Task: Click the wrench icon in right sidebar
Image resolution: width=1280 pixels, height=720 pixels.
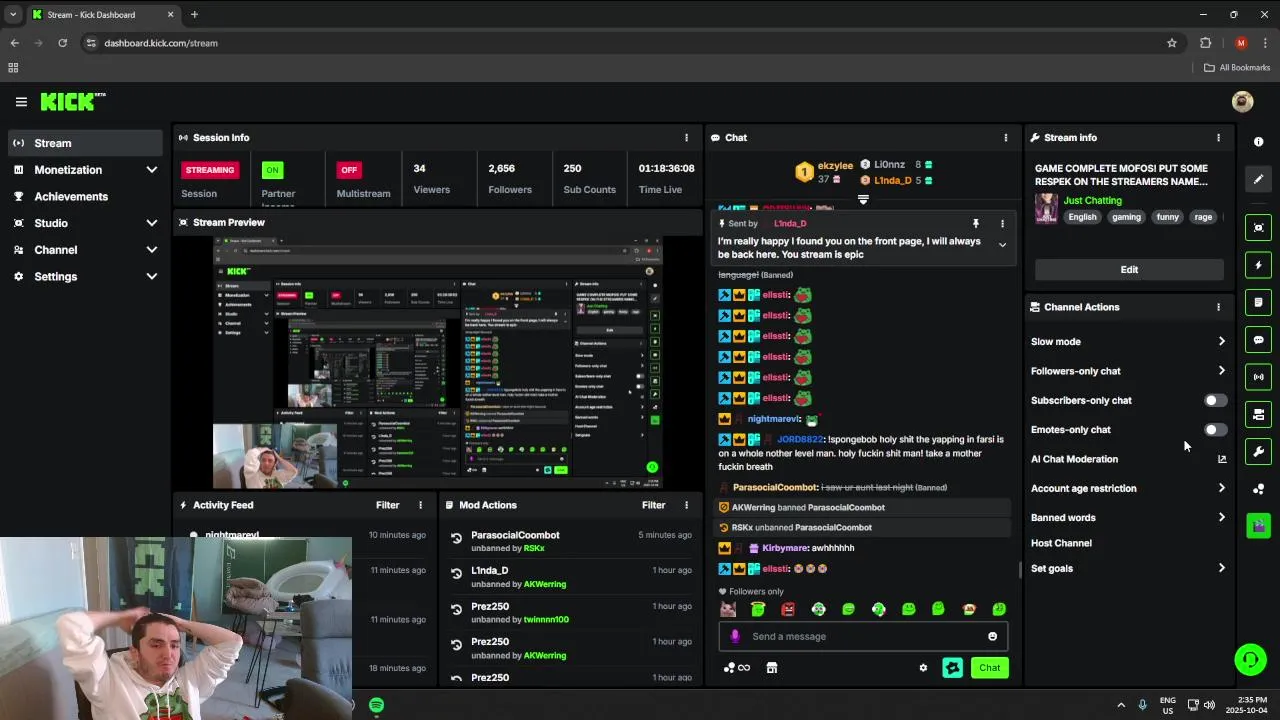Action: (1259, 451)
